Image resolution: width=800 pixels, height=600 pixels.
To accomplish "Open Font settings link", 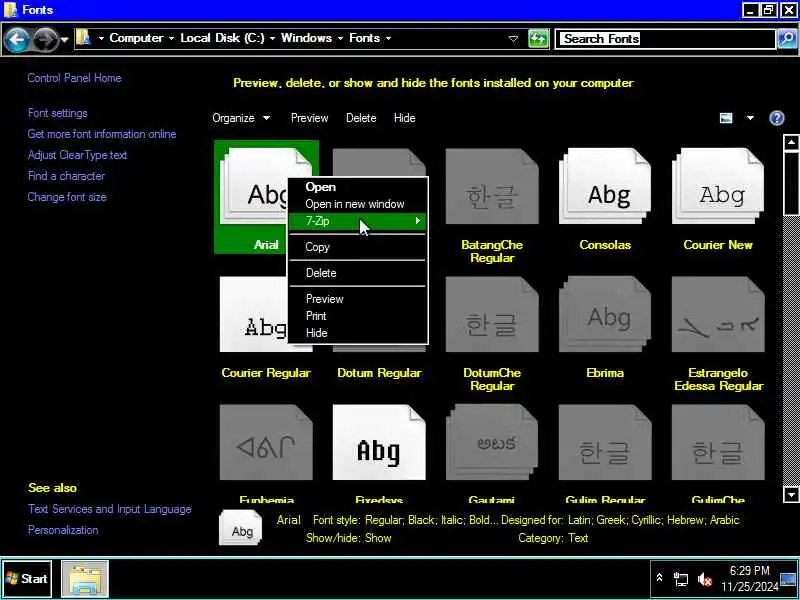I will (x=58, y=113).
